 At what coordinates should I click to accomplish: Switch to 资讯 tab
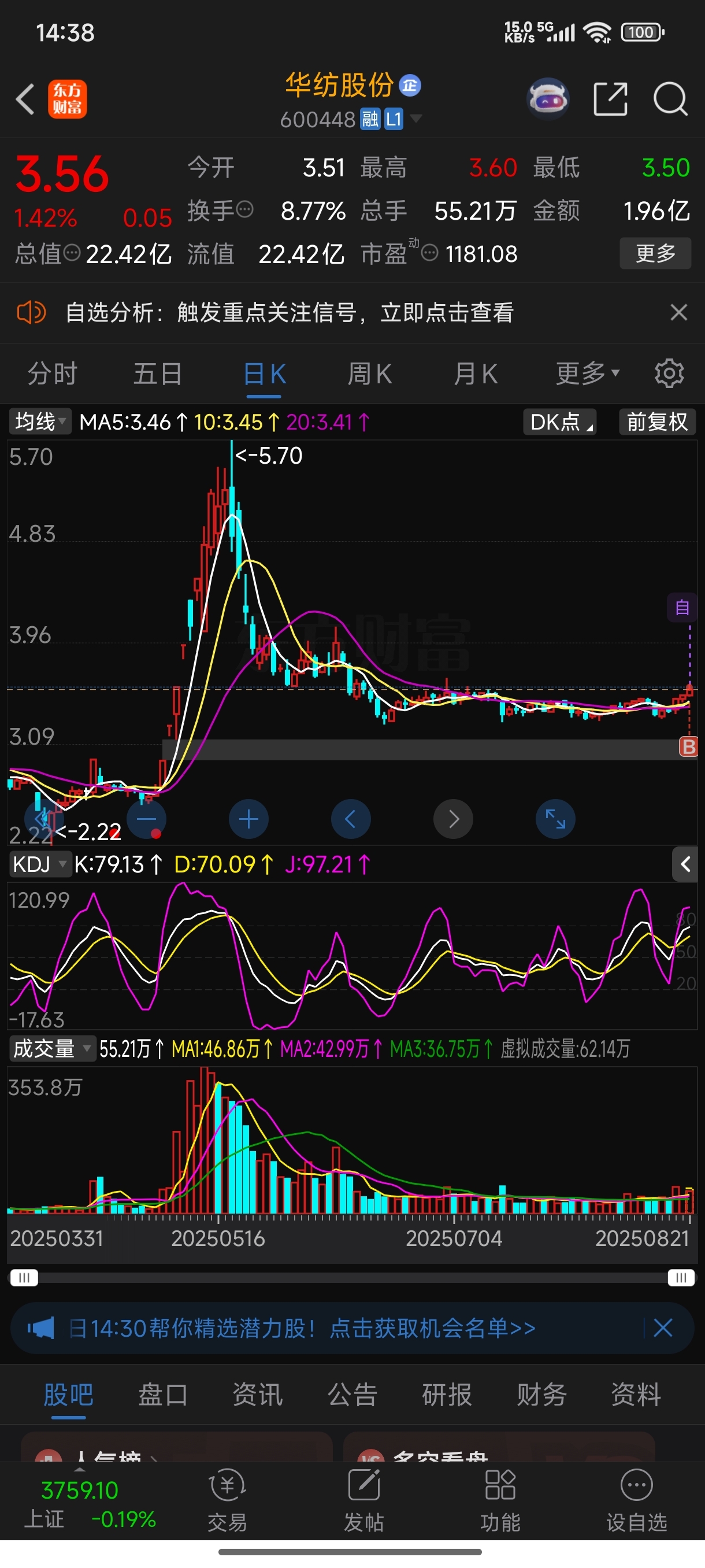coord(257,1394)
